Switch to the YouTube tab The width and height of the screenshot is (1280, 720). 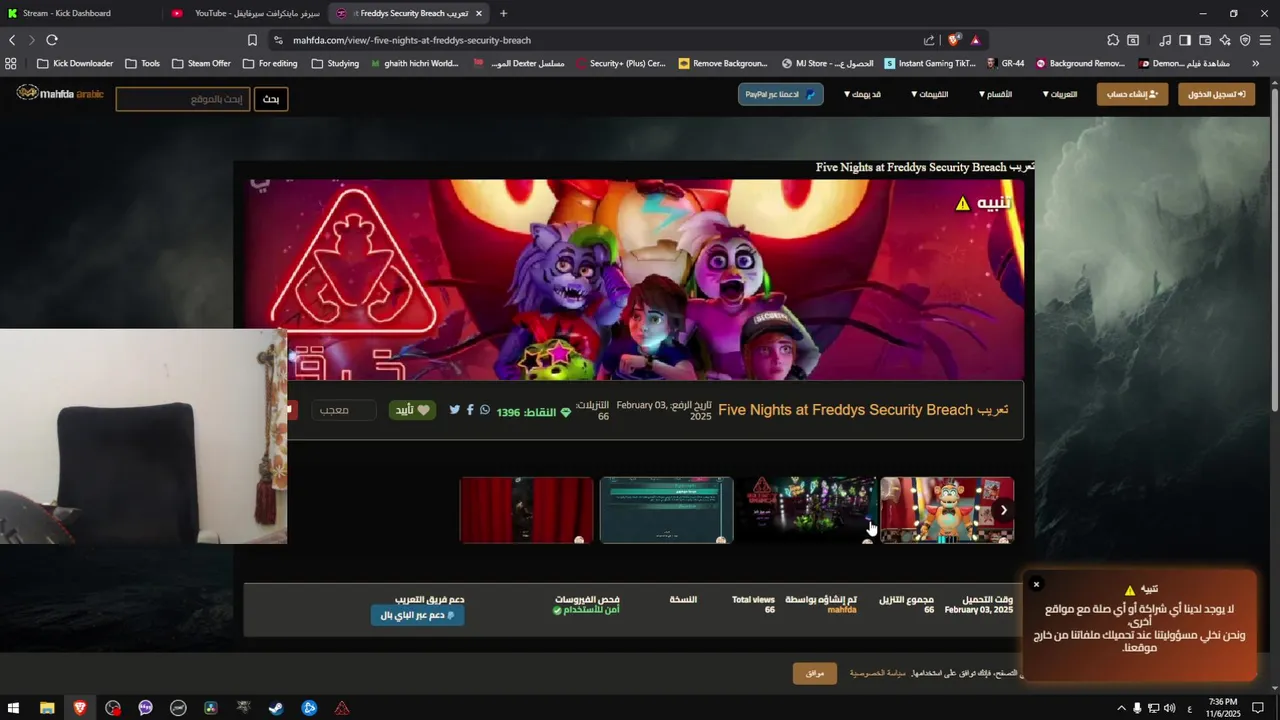pyautogui.click(x=246, y=13)
